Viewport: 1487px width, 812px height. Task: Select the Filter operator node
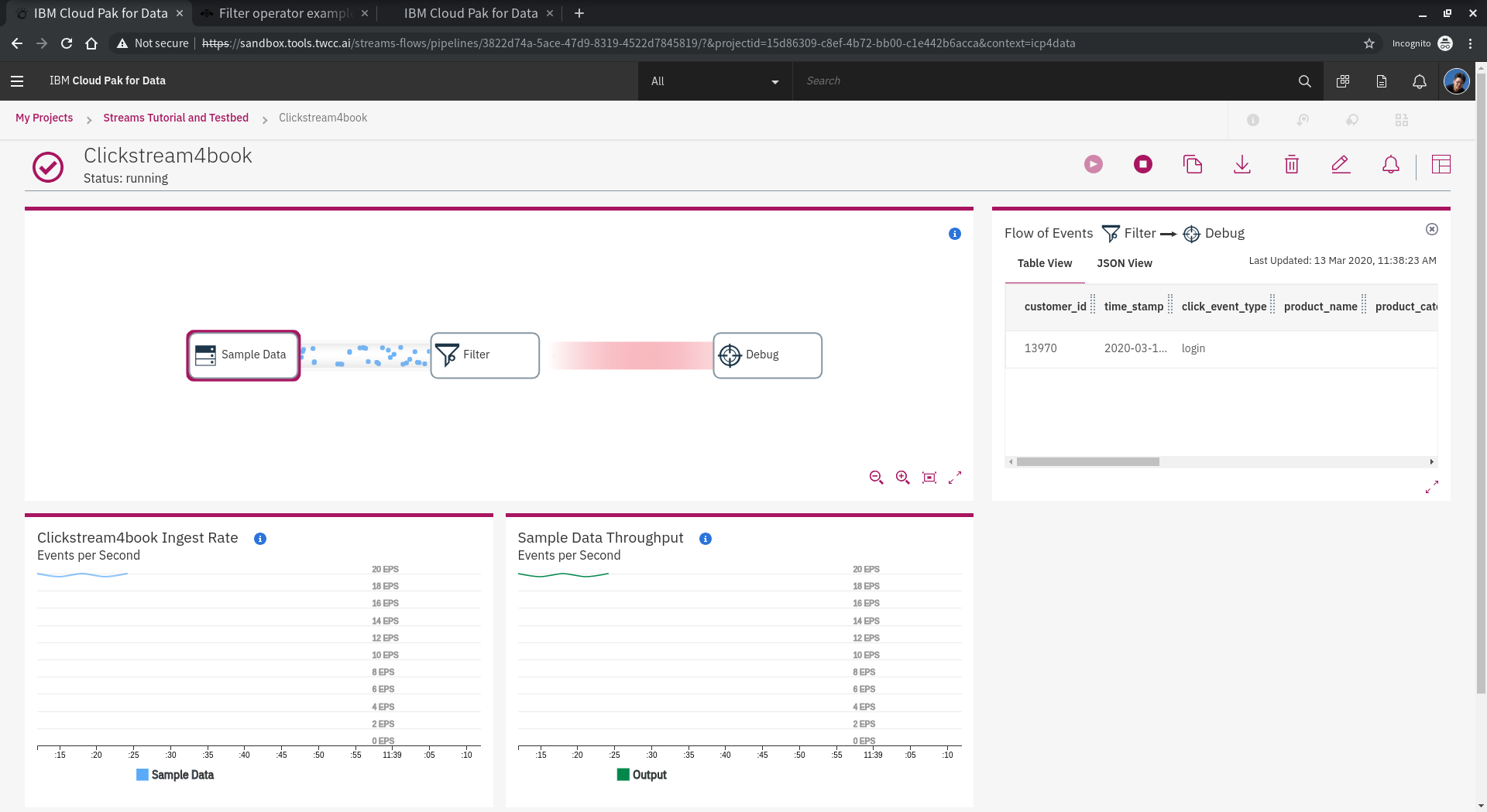pyautogui.click(x=485, y=355)
